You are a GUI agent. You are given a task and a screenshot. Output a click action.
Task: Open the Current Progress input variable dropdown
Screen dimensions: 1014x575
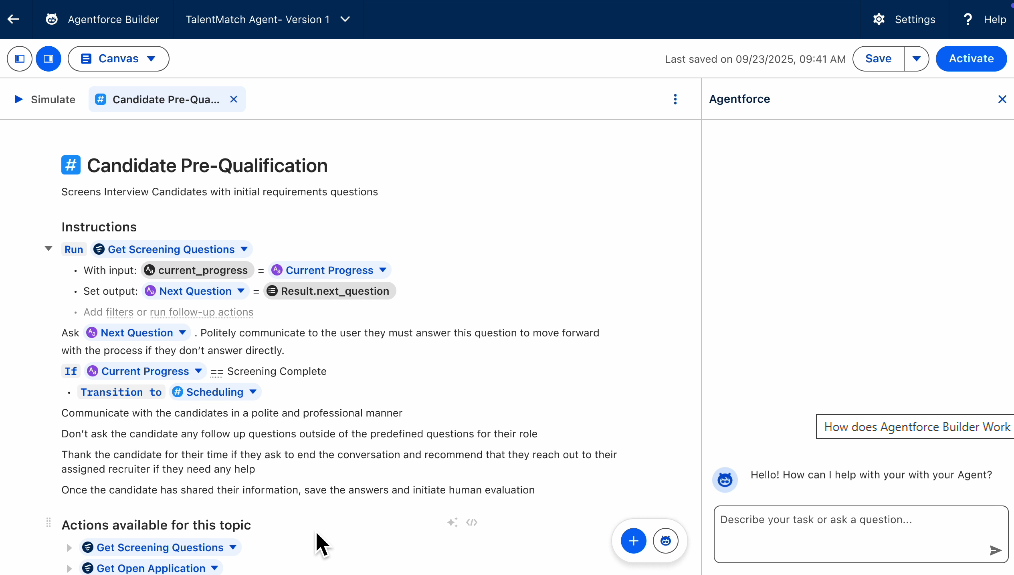tap(383, 270)
